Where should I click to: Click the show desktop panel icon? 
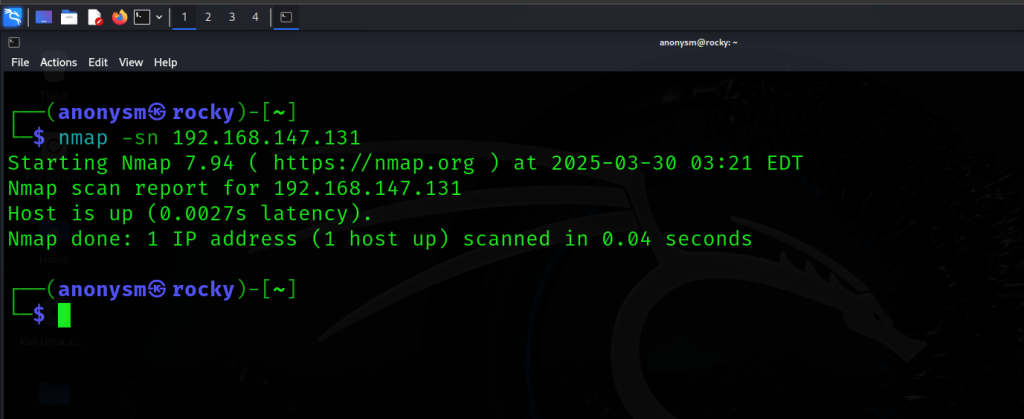tap(44, 18)
